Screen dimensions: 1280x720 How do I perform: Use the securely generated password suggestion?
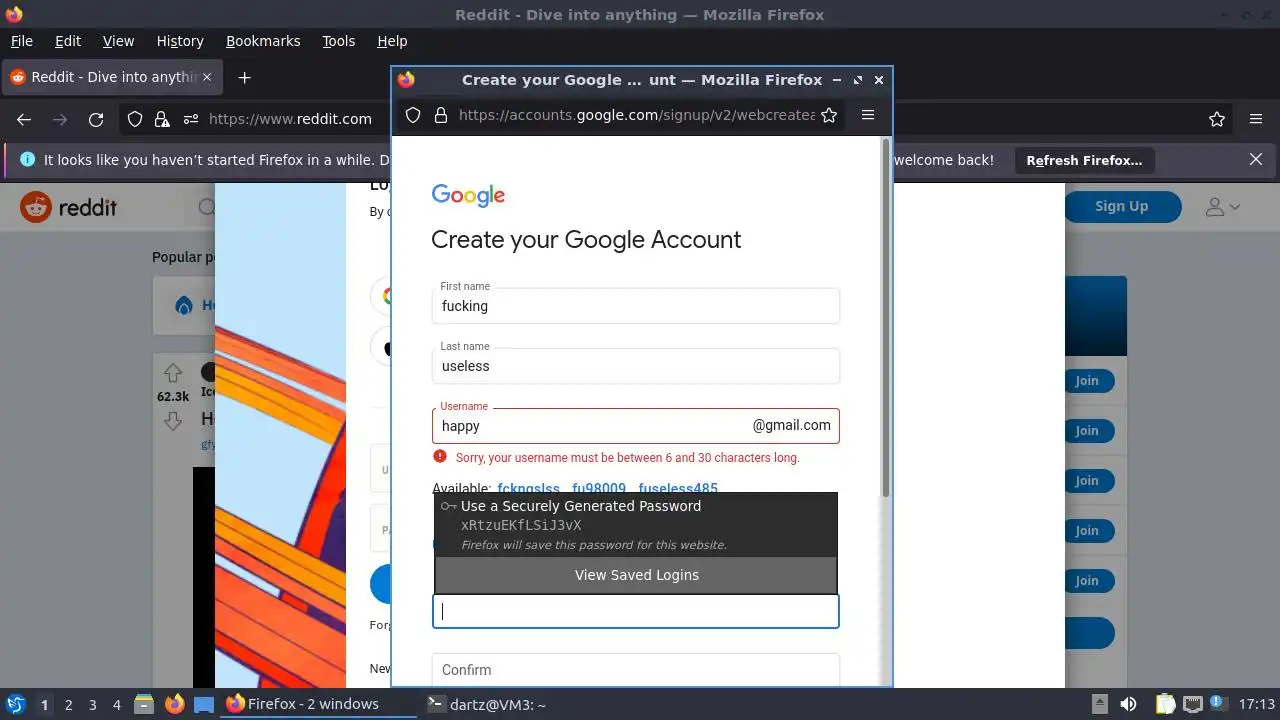tap(636, 525)
